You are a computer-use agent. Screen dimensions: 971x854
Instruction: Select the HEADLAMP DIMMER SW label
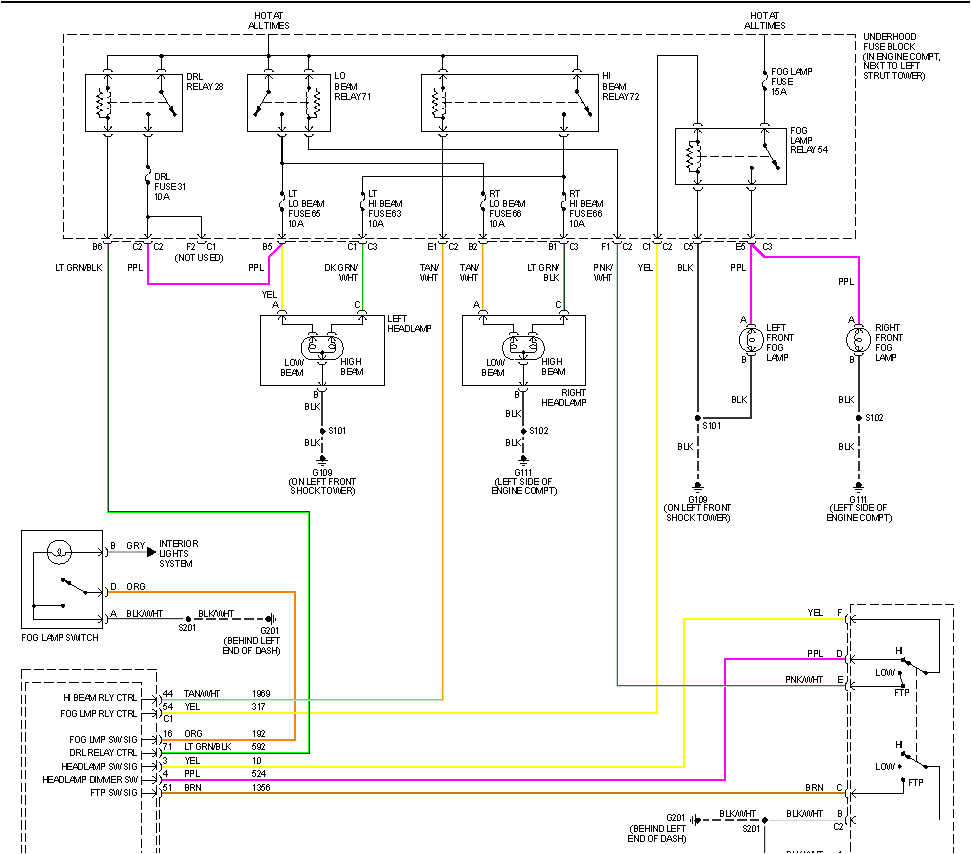tap(90, 778)
